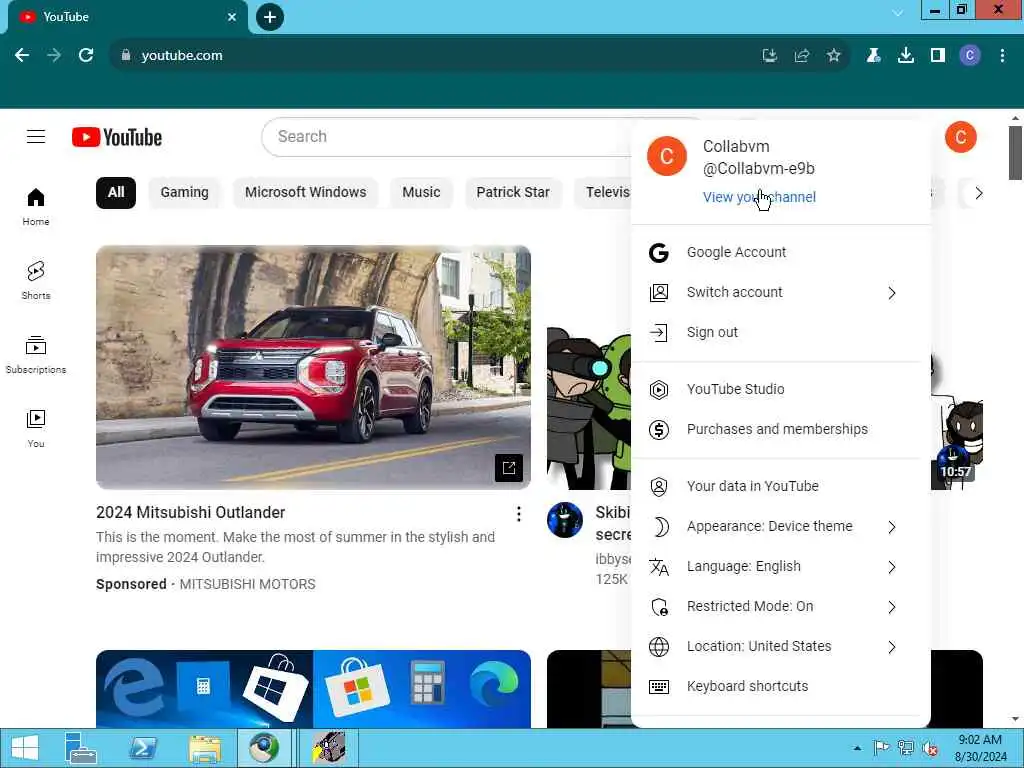Click the Appearance moon icon
Screen dimensions: 1024x768
(660, 526)
